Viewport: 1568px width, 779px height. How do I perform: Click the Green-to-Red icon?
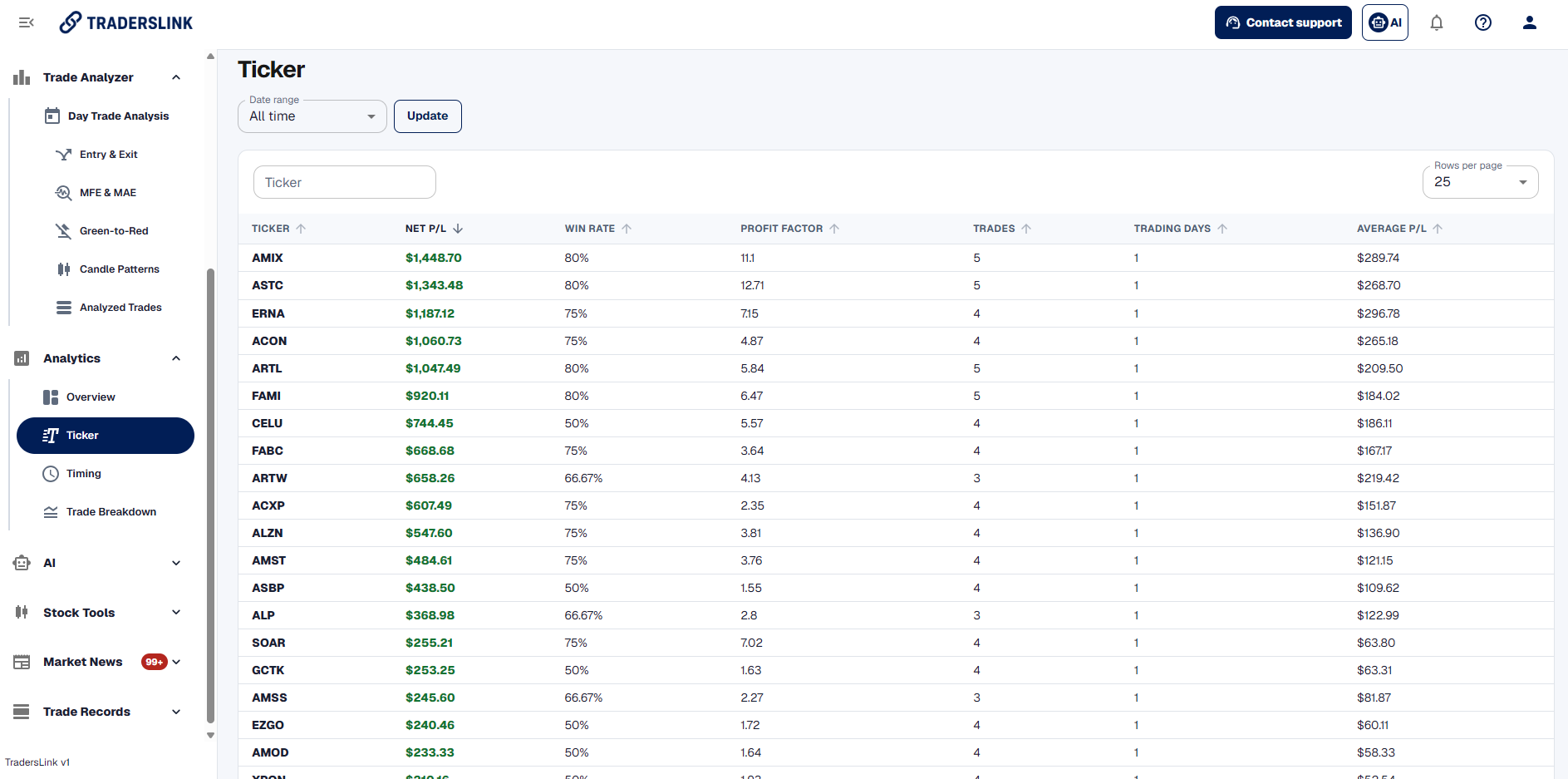[63, 231]
